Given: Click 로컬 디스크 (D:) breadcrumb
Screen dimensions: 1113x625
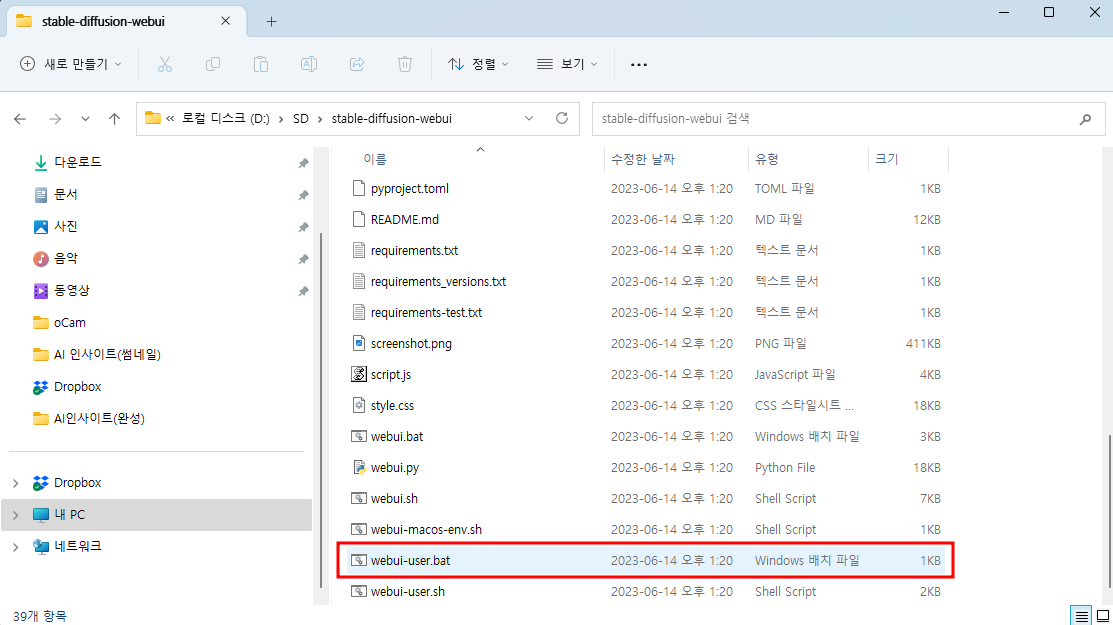Looking at the screenshot, I should point(226,118).
